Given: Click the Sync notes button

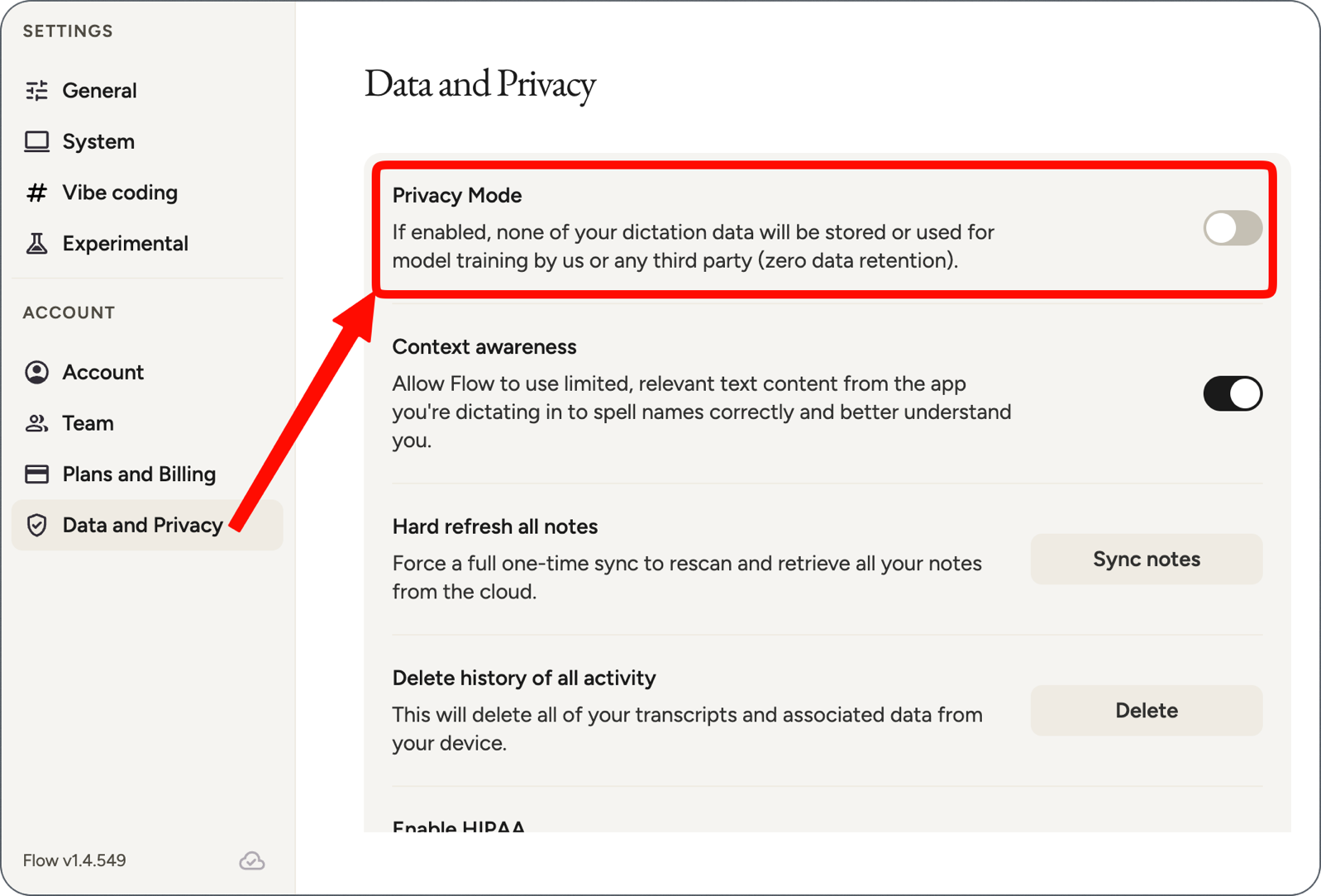Looking at the screenshot, I should tap(1146, 559).
